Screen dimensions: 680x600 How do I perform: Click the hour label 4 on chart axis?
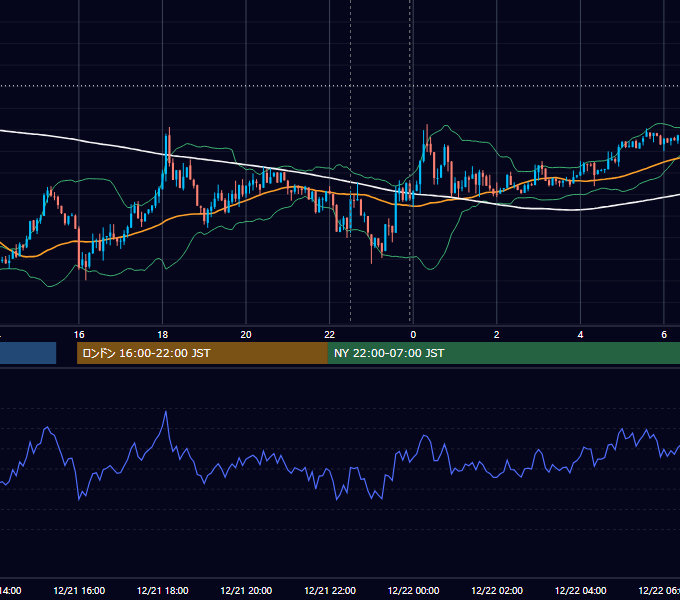point(580,335)
